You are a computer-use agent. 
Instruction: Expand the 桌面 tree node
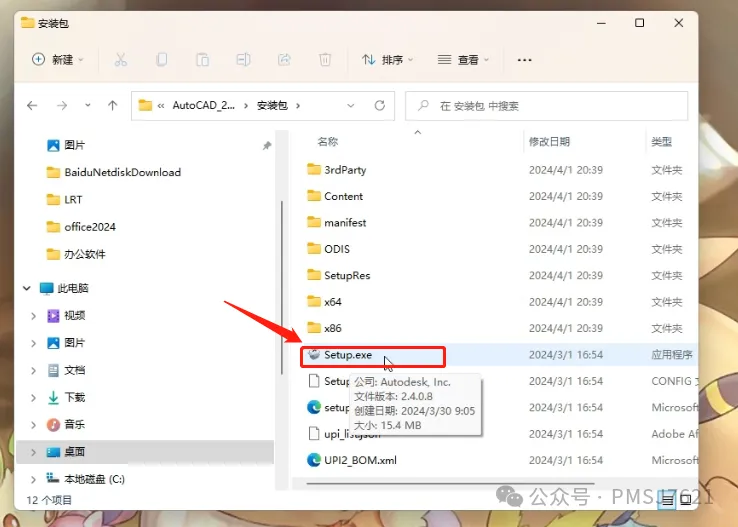click(x=33, y=452)
